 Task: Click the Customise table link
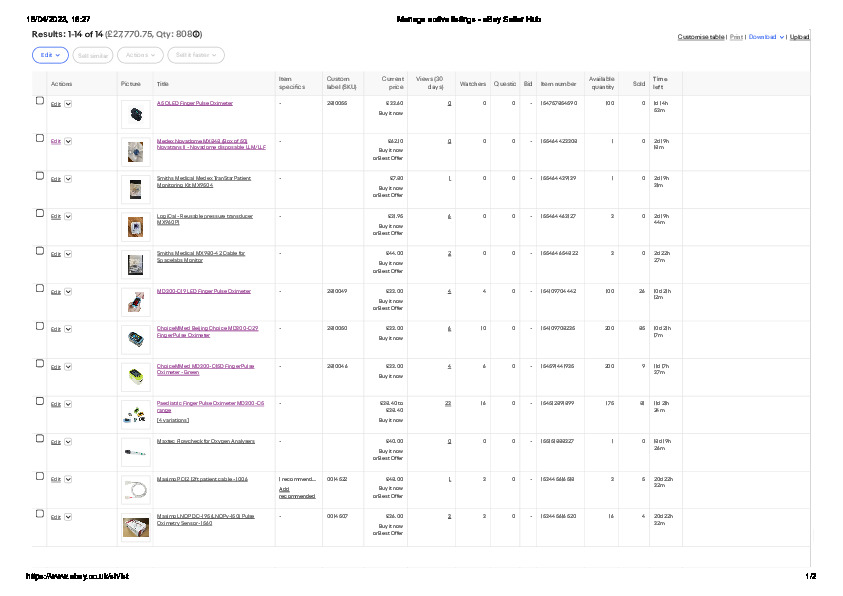[701, 37]
